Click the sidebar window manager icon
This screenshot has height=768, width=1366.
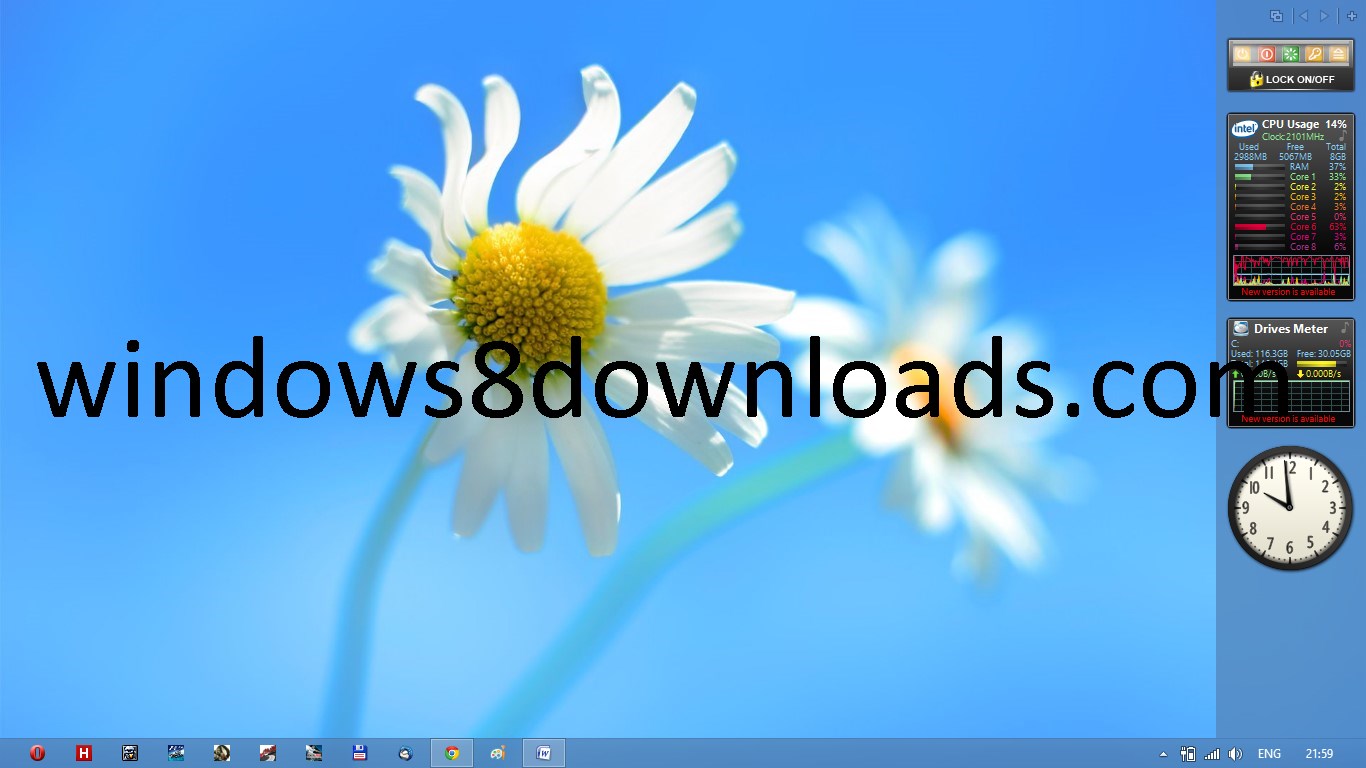click(1276, 16)
